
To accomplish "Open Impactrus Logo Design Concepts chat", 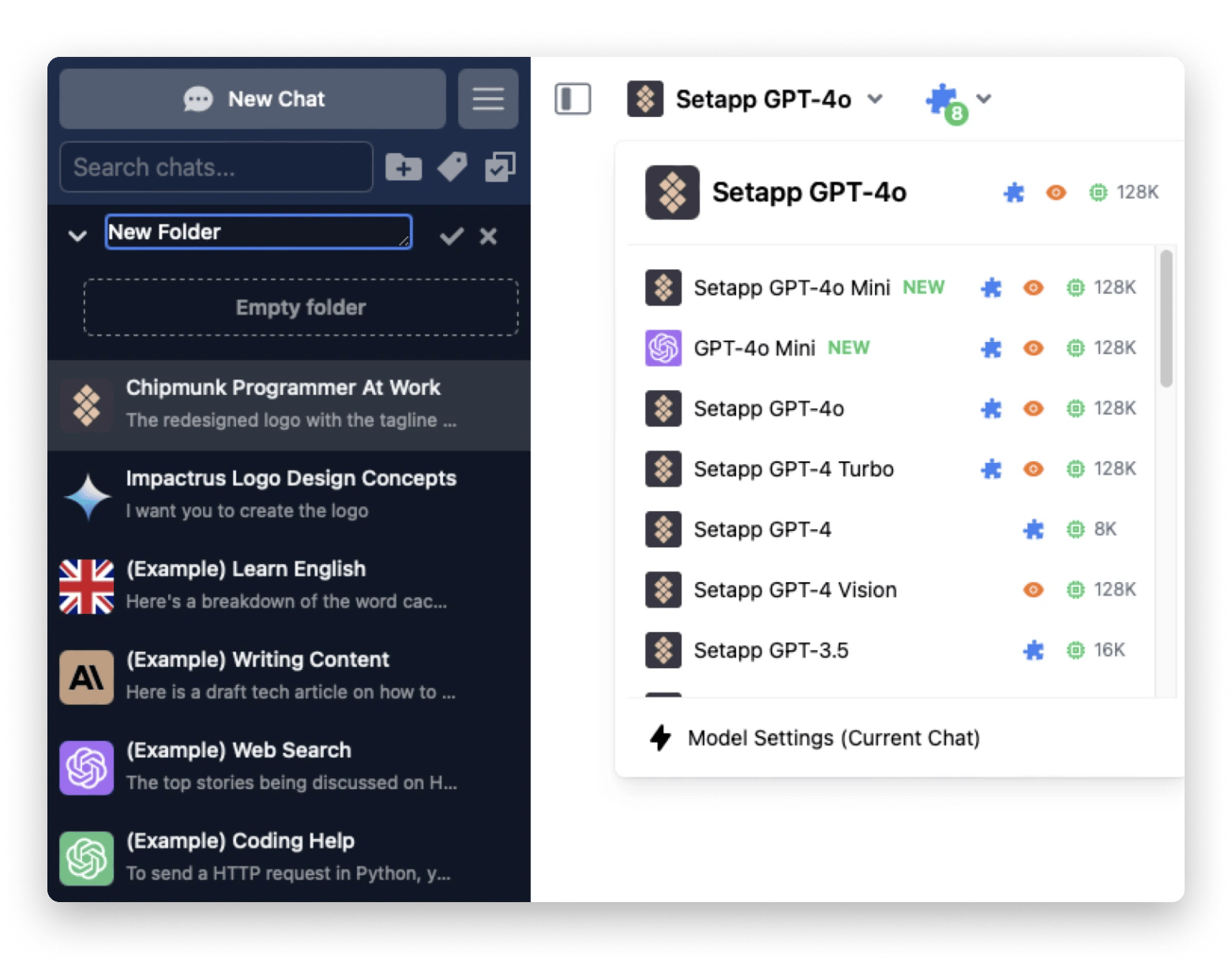I will click(x=289, y=495).
